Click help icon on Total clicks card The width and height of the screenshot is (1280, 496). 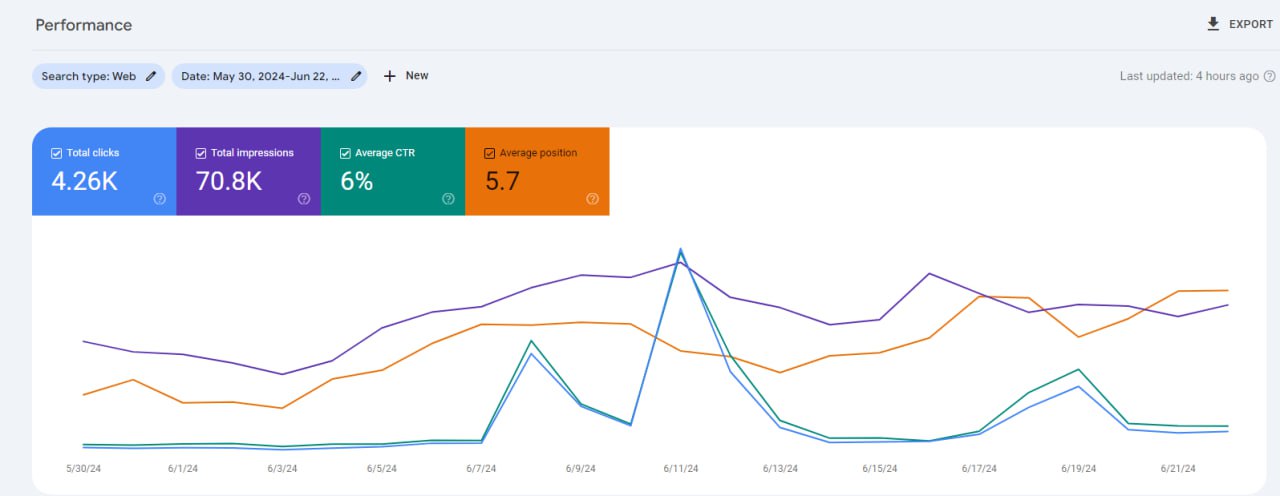click(x=160, y=199)
